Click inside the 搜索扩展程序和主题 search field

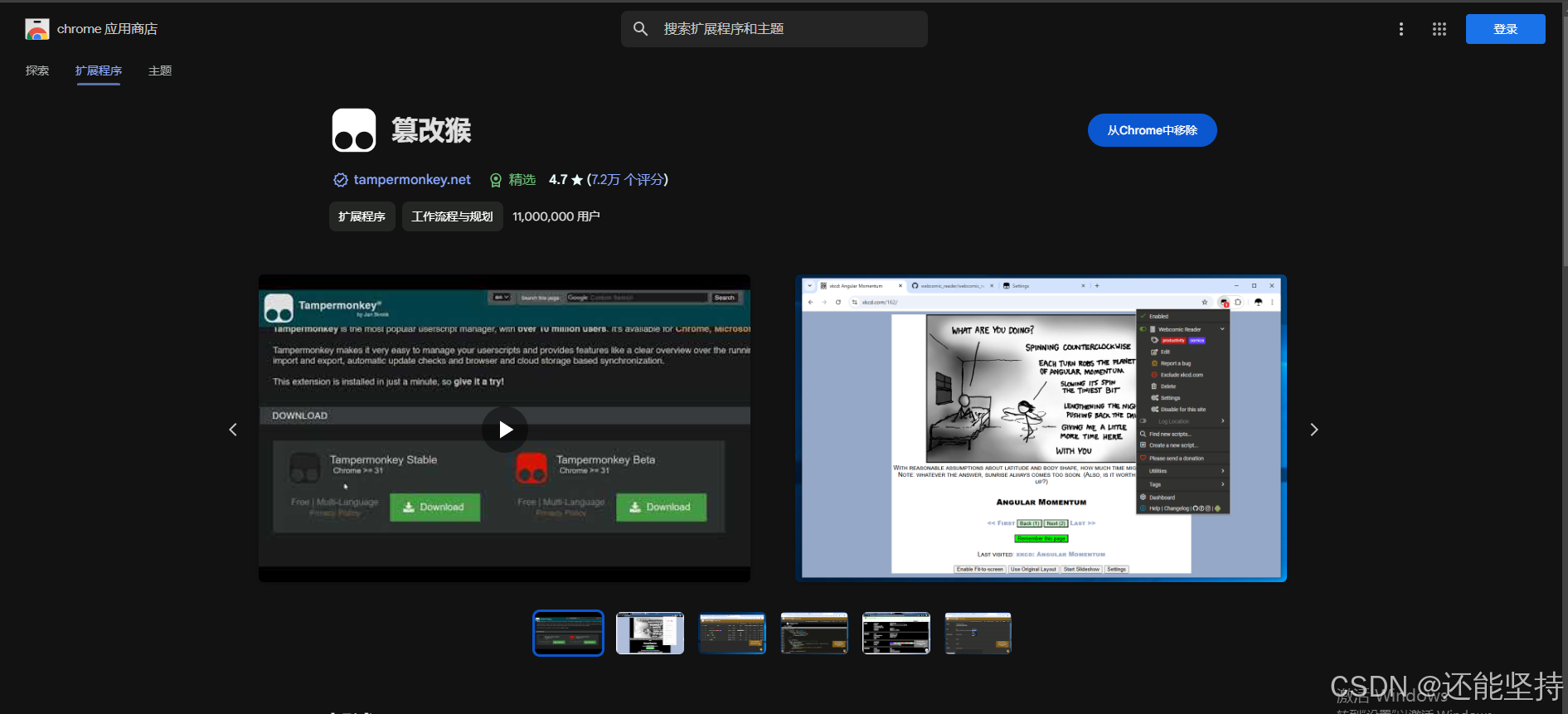point(774,29)
